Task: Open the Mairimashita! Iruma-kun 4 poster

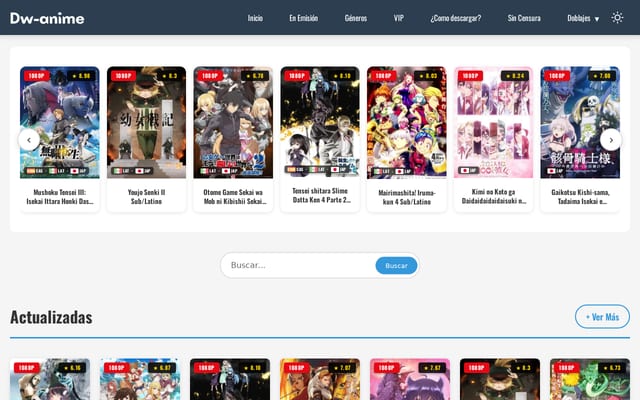Action: (x=407, y=122)
